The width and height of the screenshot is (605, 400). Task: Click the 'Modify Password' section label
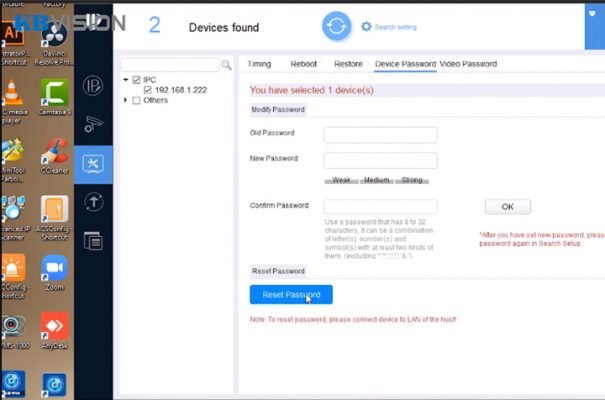point(278,110)
